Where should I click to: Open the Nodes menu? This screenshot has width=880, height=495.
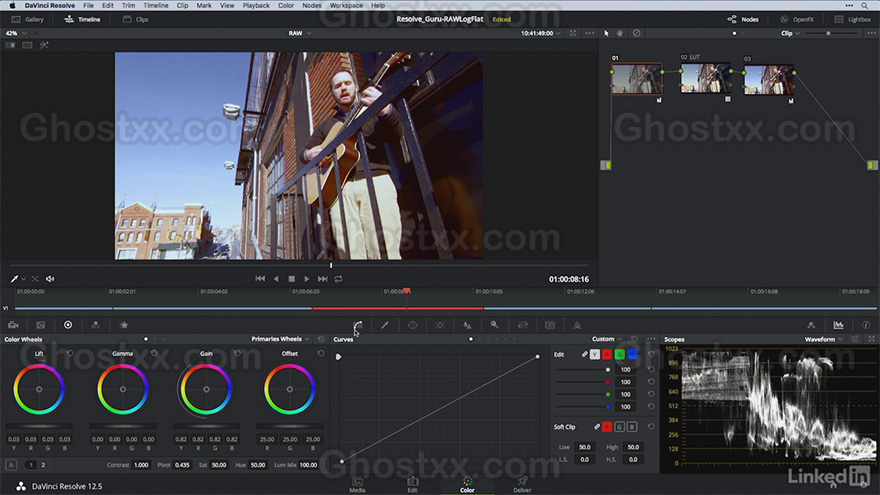pyautogui.click(x=311, y=5)
